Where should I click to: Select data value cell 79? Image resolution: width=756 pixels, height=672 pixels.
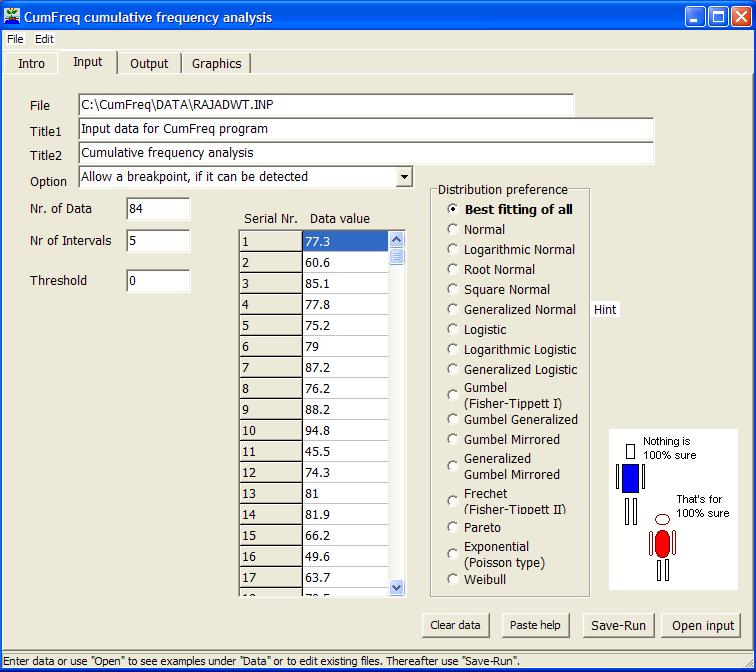click(x=345, y=346)
